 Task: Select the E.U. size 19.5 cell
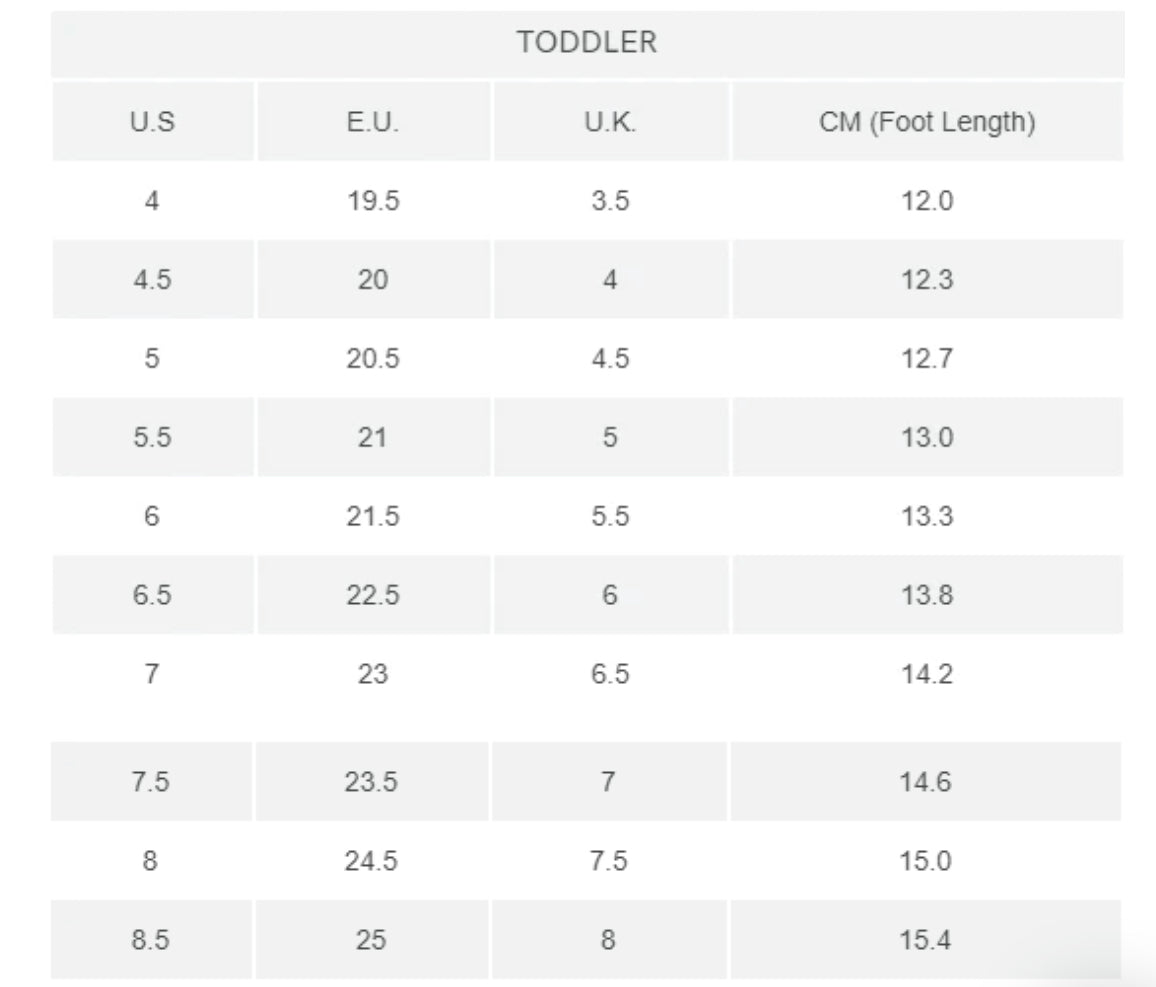pyautogui.click(x=372, y=201)
